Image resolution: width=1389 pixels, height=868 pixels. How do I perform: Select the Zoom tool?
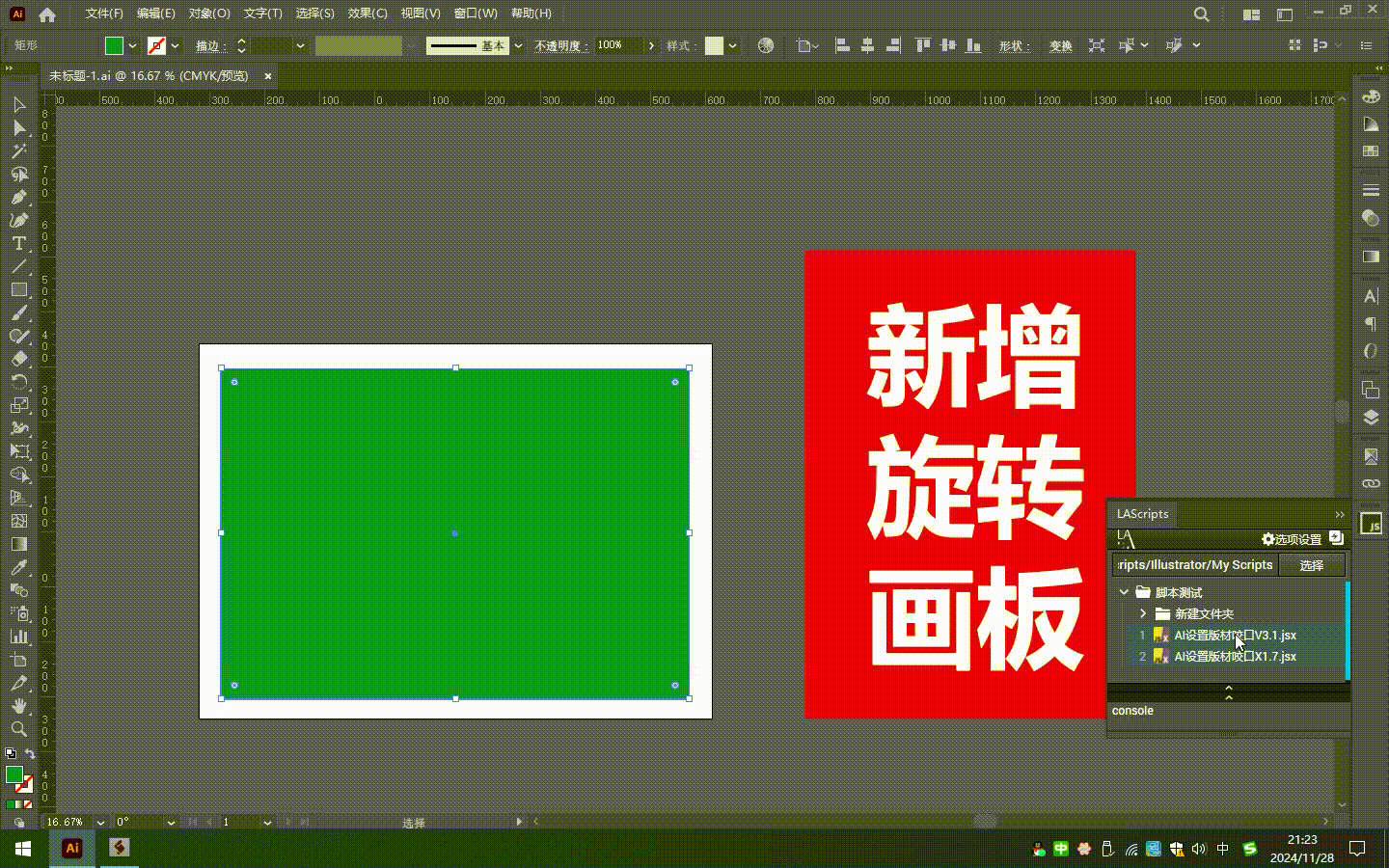pyautogui.click(x=18, y=730)
